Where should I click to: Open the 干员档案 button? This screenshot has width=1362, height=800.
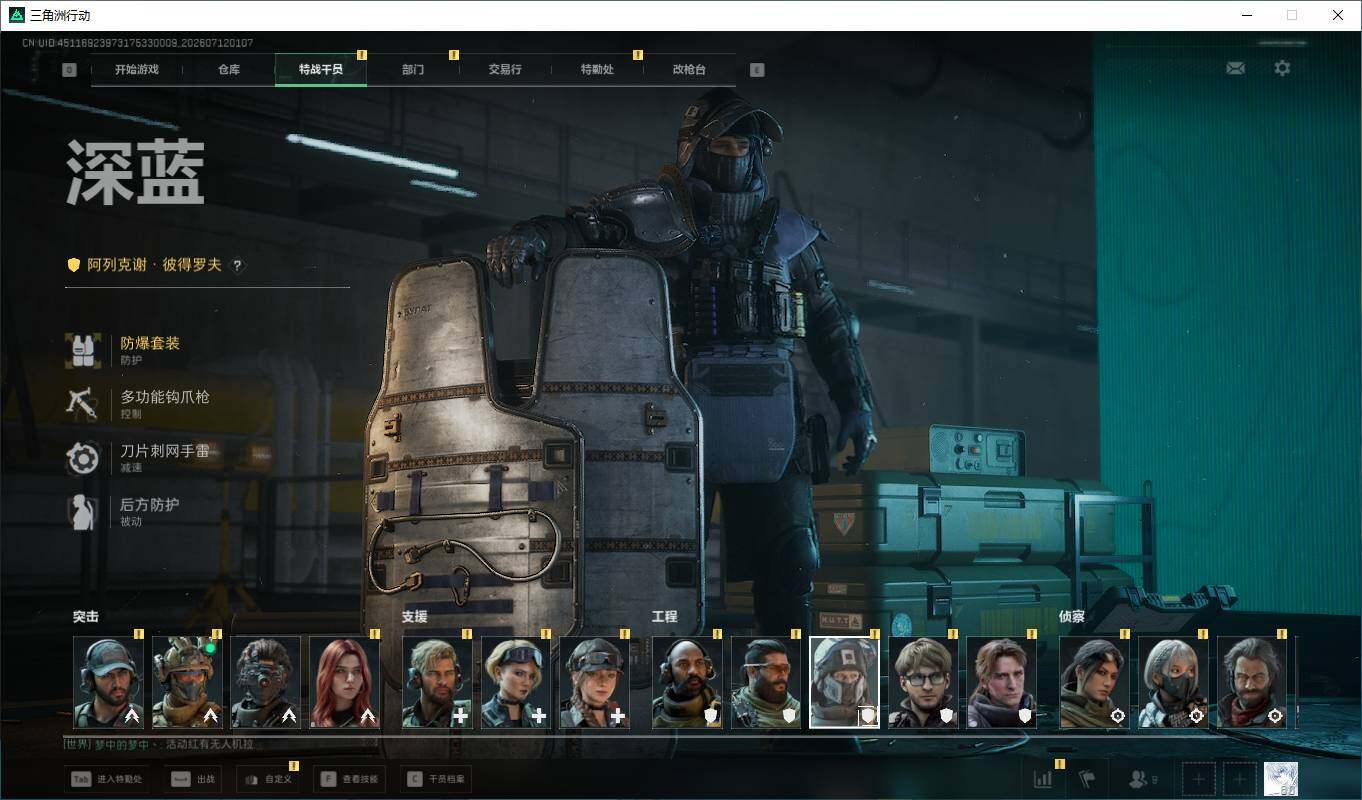click(x=436, y=779)
